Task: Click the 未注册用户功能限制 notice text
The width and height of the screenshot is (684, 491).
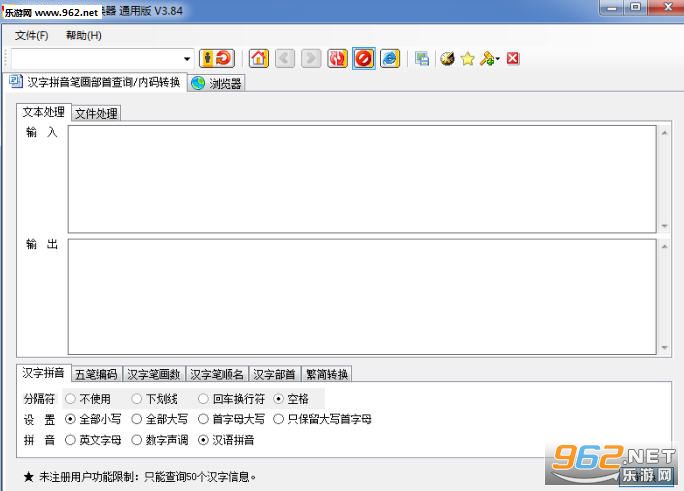Action: coord(139,477)
